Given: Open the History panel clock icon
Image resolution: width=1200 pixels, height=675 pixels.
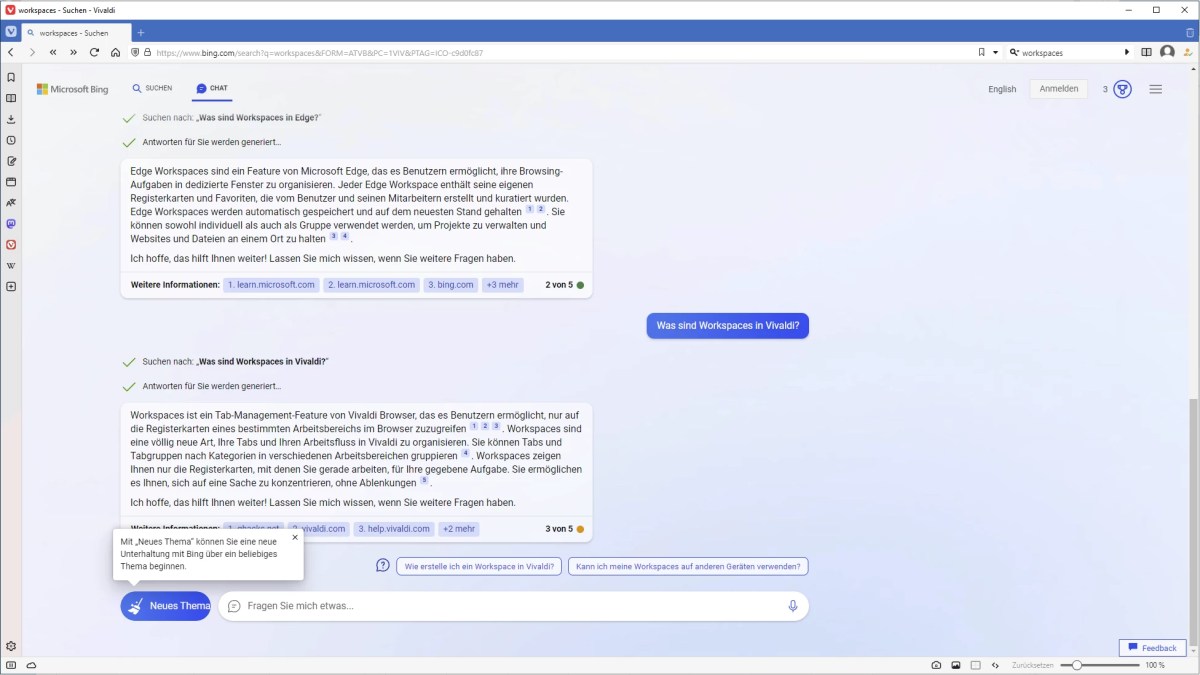Looking at the screenshot, I should coord(11,140).
